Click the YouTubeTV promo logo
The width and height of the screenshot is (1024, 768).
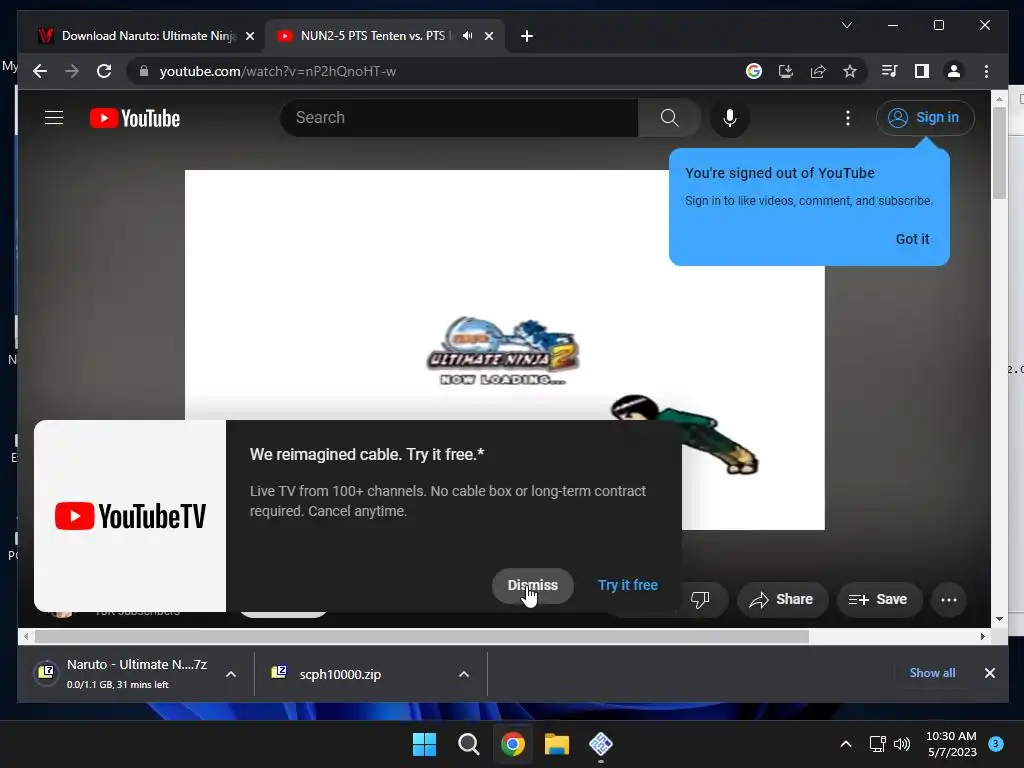[130, 516]
